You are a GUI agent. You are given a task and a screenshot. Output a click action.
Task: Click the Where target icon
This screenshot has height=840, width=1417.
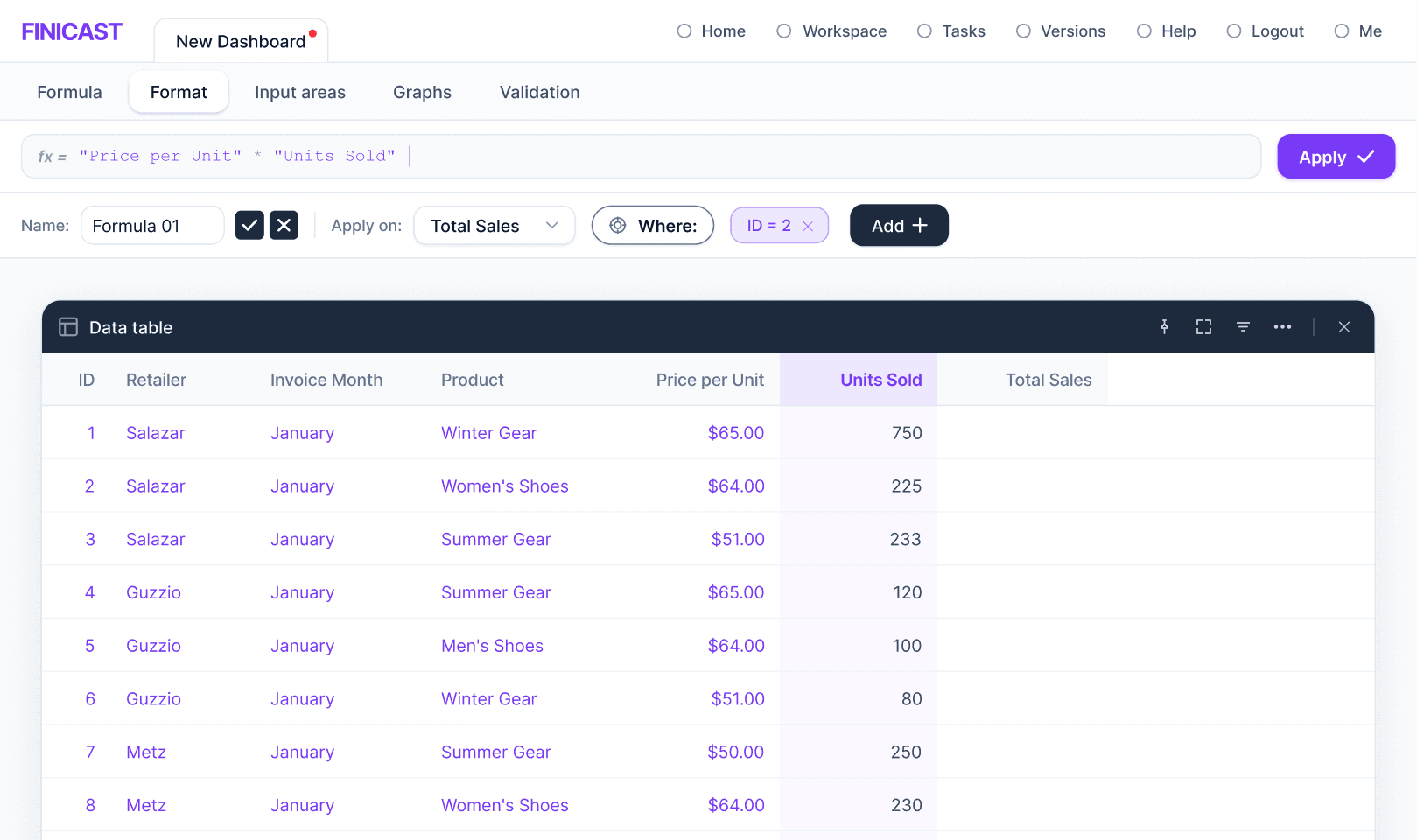coord(618,225)
